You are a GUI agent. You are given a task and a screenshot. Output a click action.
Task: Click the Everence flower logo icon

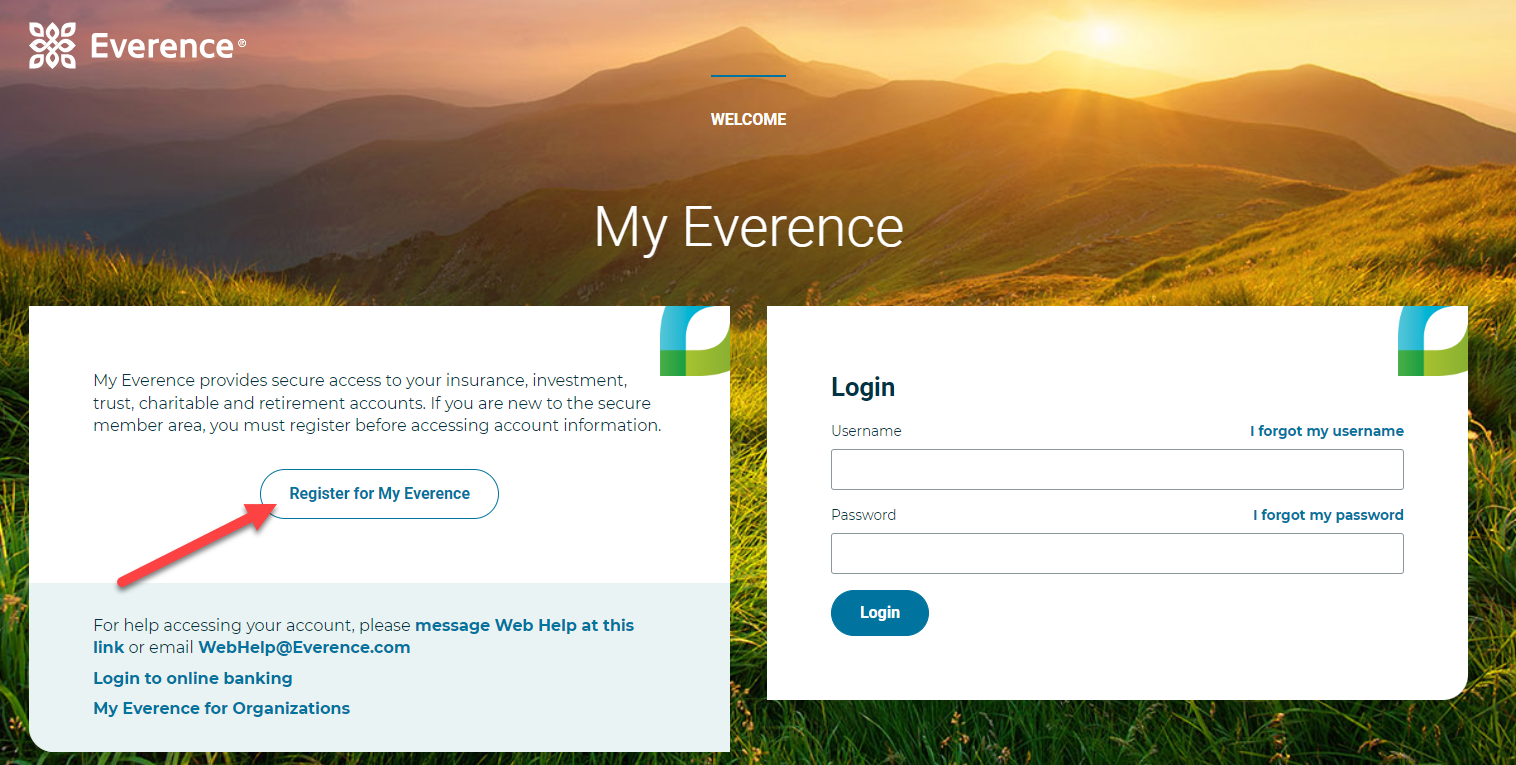click(x=53, y=46)
